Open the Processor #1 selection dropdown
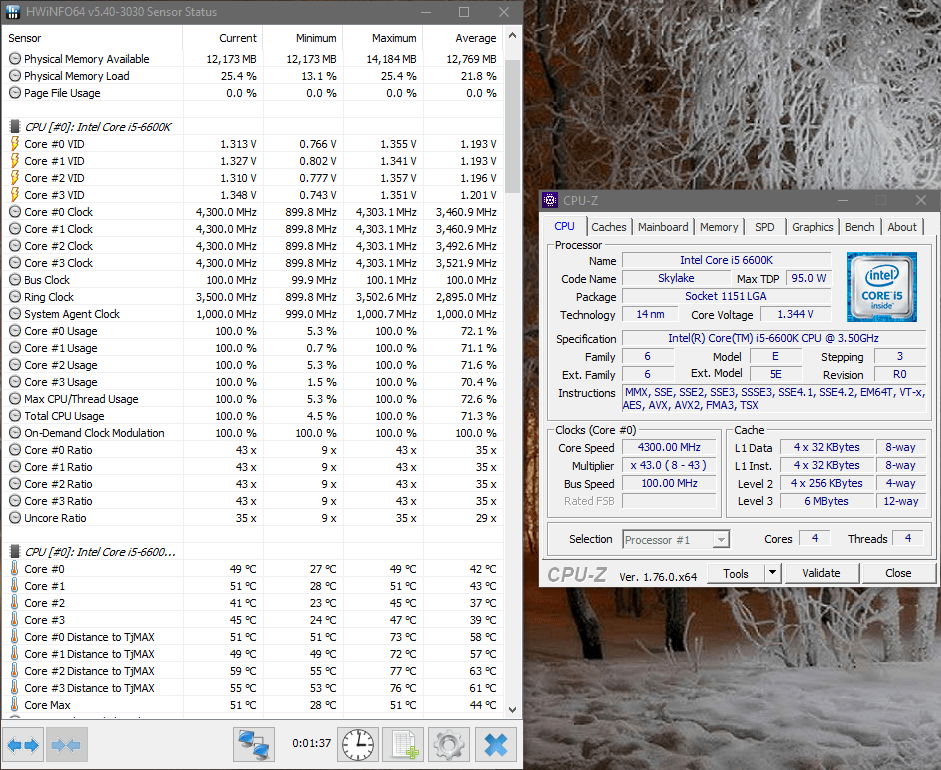941x770 pixels. pos(676,540)
